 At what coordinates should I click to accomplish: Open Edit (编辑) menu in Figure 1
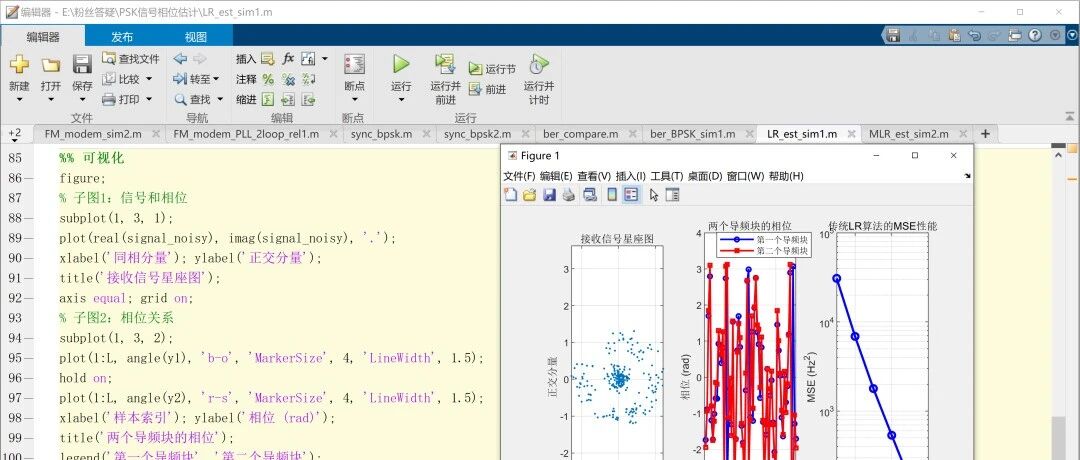coord(556,176)
